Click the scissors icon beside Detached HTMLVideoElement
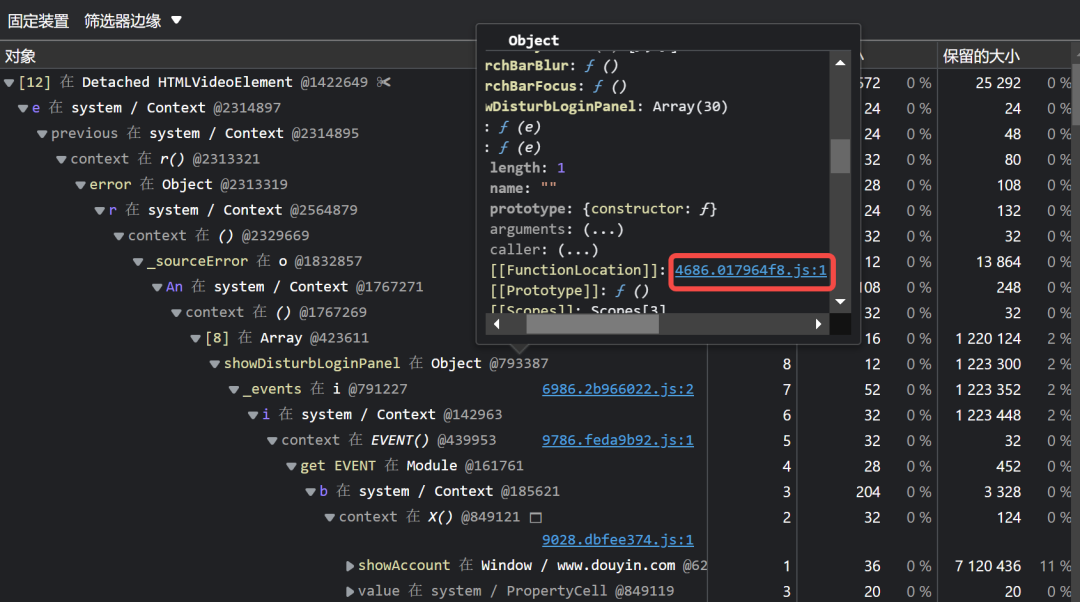Image resolution: width=1080 pixels, height=602 pixels. pyautogui.click(x=384, y=82)
